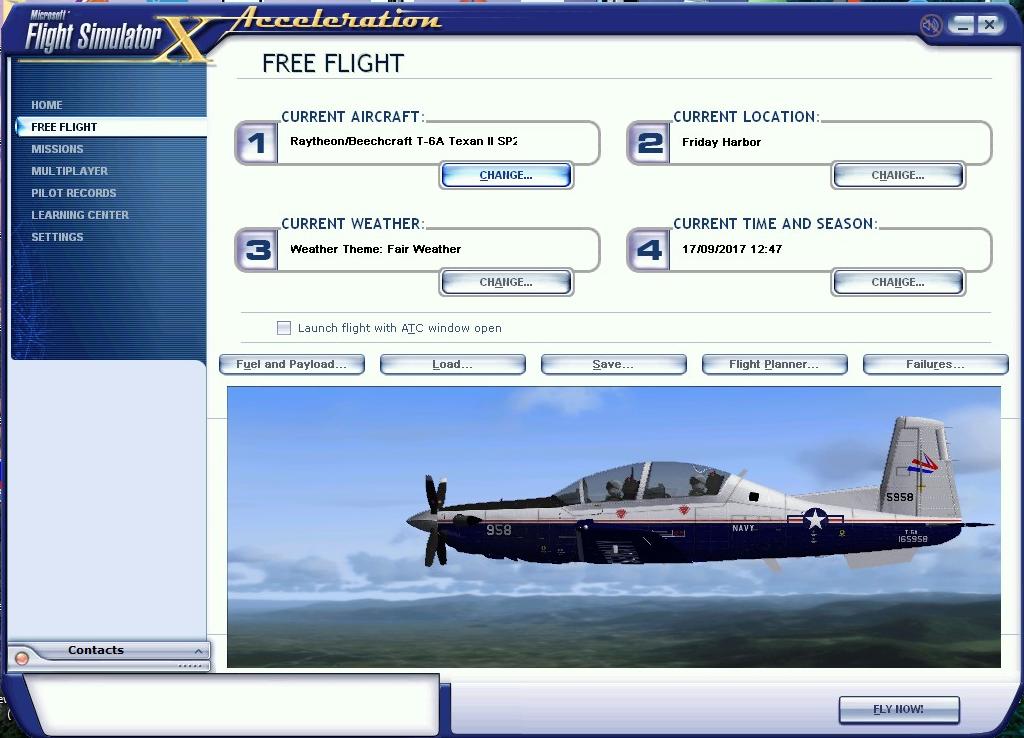1024x738 pixels.
Task: Mute sound with the speaker icon
Action: click(x=931, y=25)
